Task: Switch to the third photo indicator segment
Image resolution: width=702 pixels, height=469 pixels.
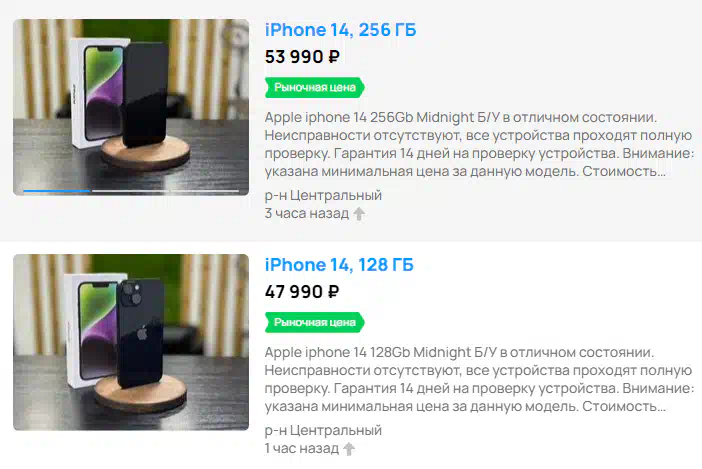Action: pyautogui.click(x=205, y=191)
